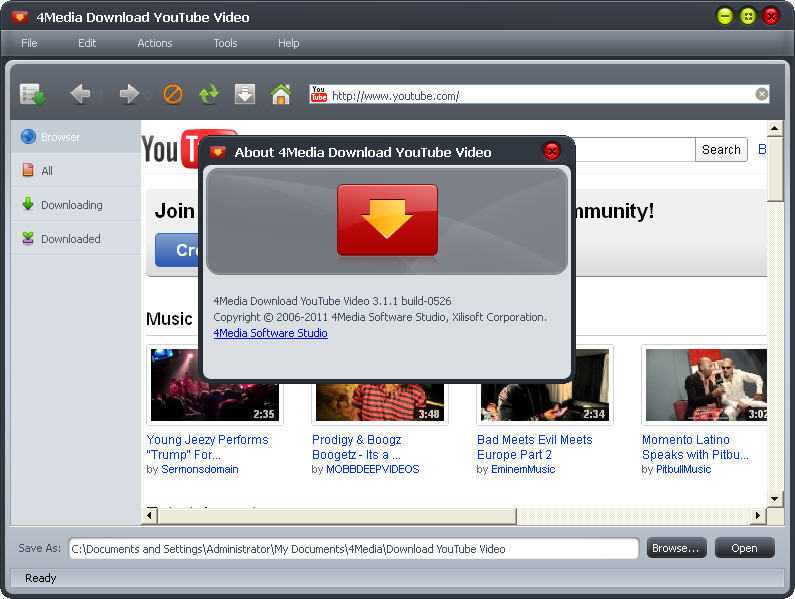The width and height of the screenshot is (795, 599).
Task: Click the horizontal scrollbar thumb
Action: 337,516
